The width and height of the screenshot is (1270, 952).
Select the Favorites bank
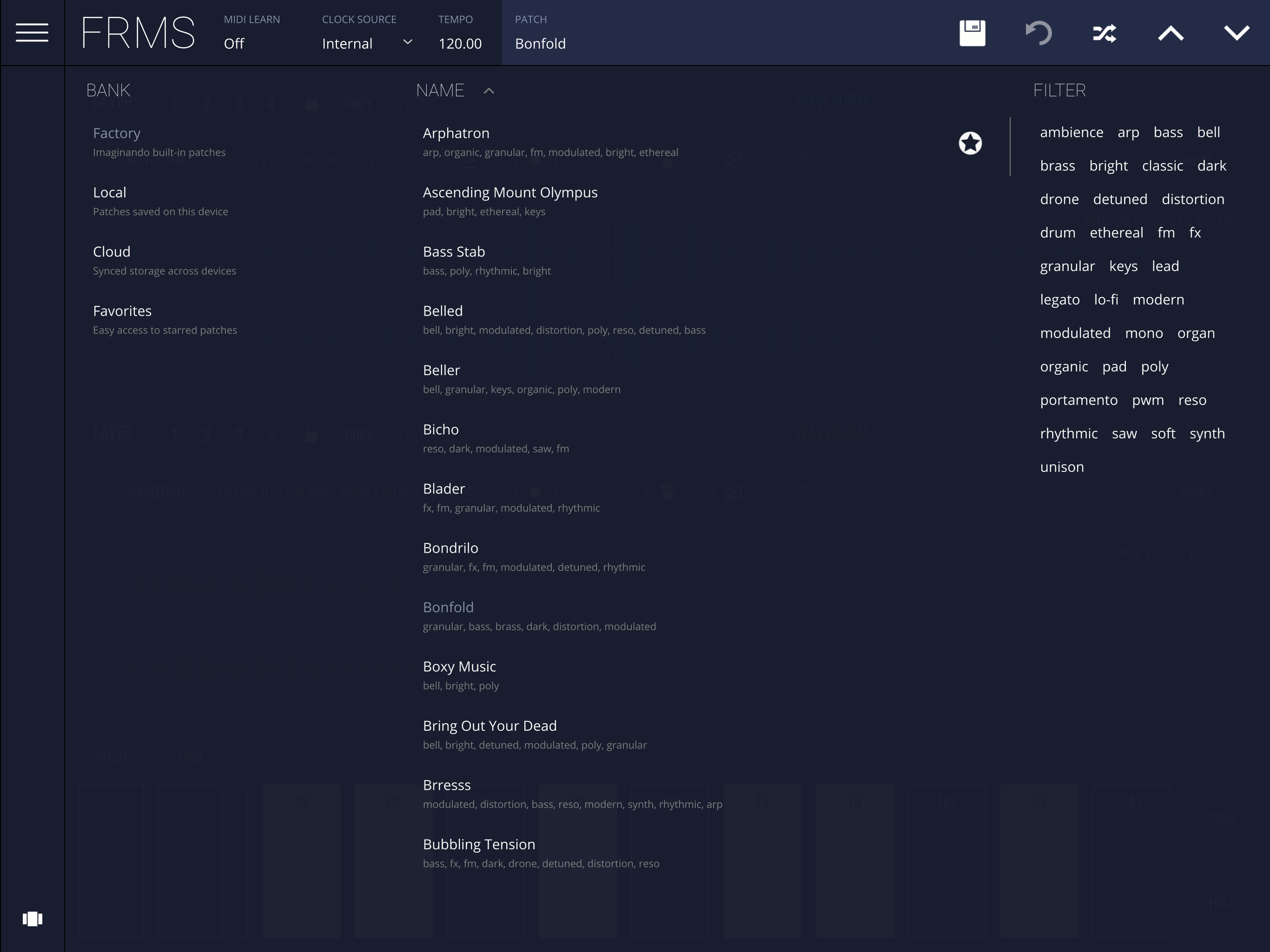coord(122,311)
